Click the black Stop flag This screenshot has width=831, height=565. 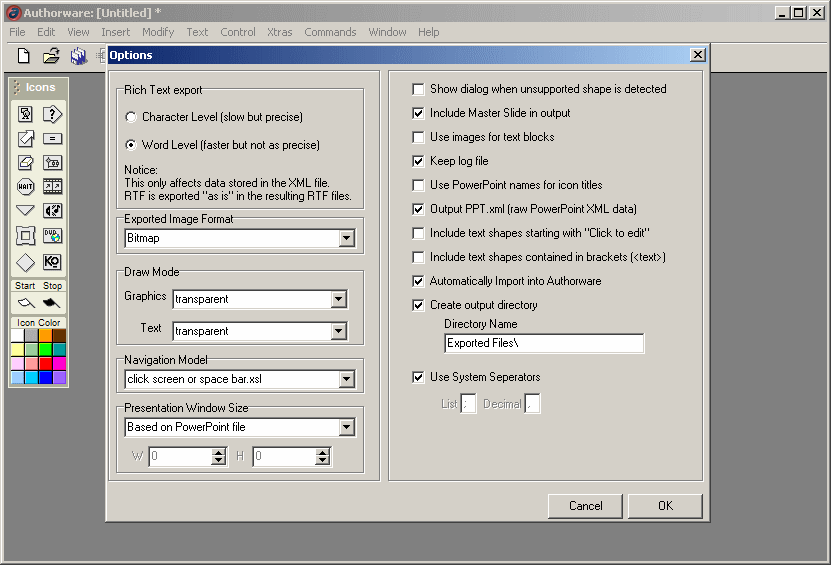[x=52, y=302]
